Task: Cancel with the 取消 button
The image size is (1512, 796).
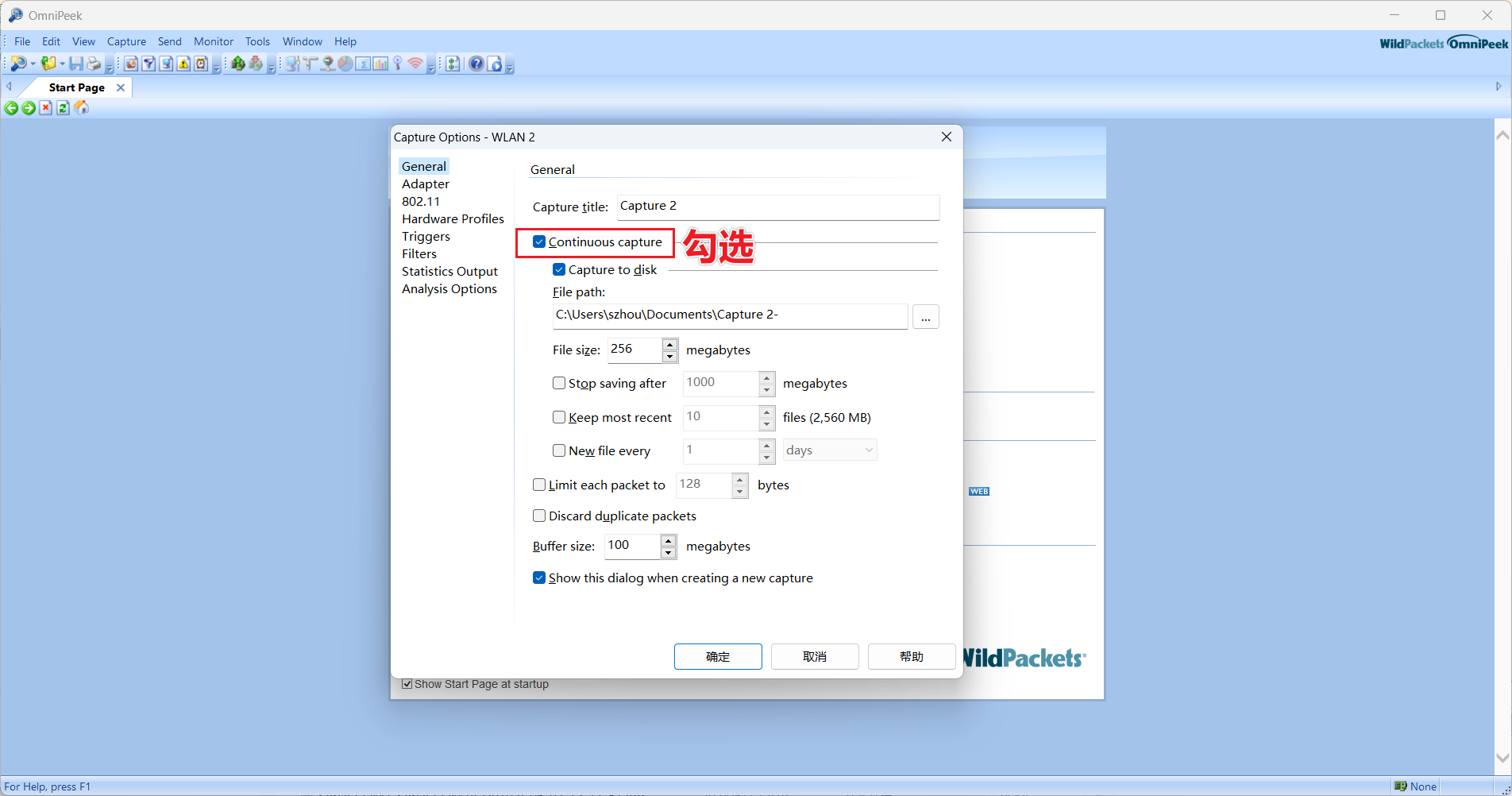Action: point(815,656)
